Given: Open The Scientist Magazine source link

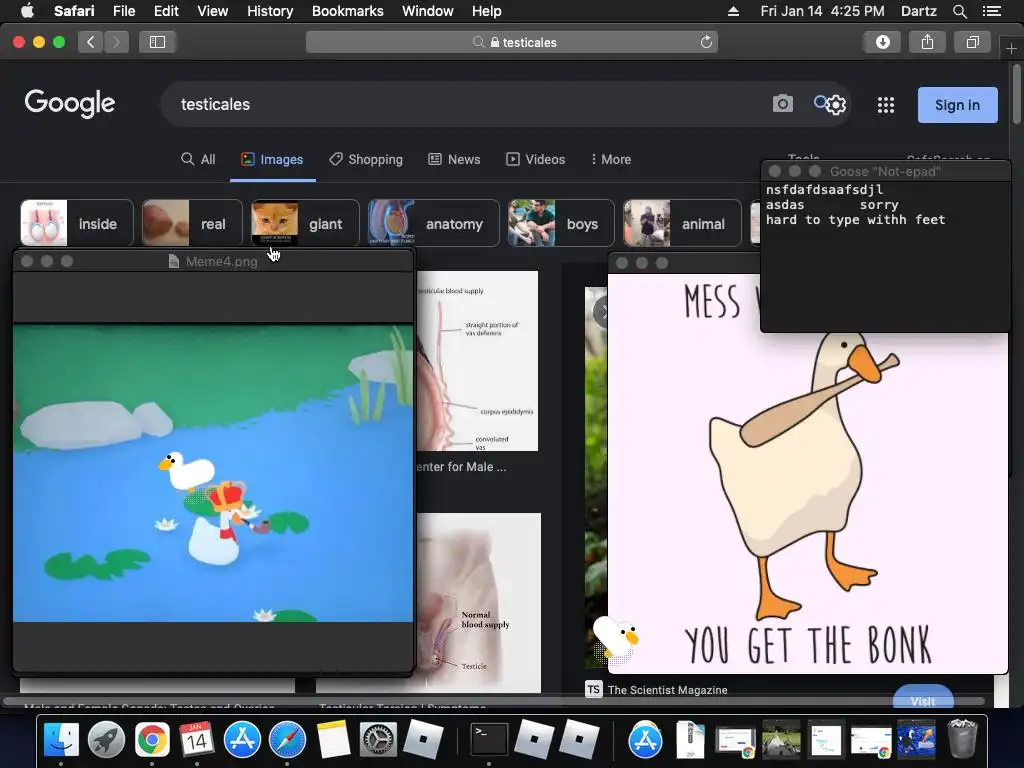Looking at the screenshot, I should pos(667,690).
